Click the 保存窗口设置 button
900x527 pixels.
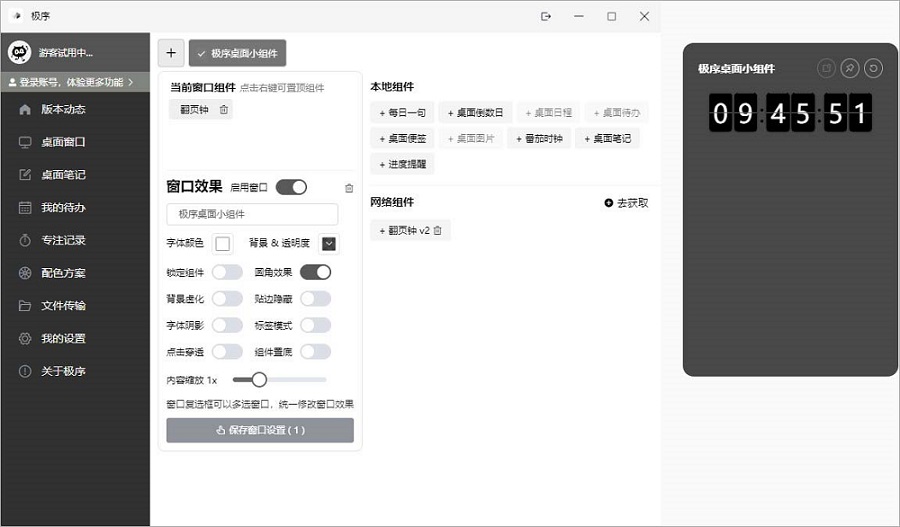(260, 430)
